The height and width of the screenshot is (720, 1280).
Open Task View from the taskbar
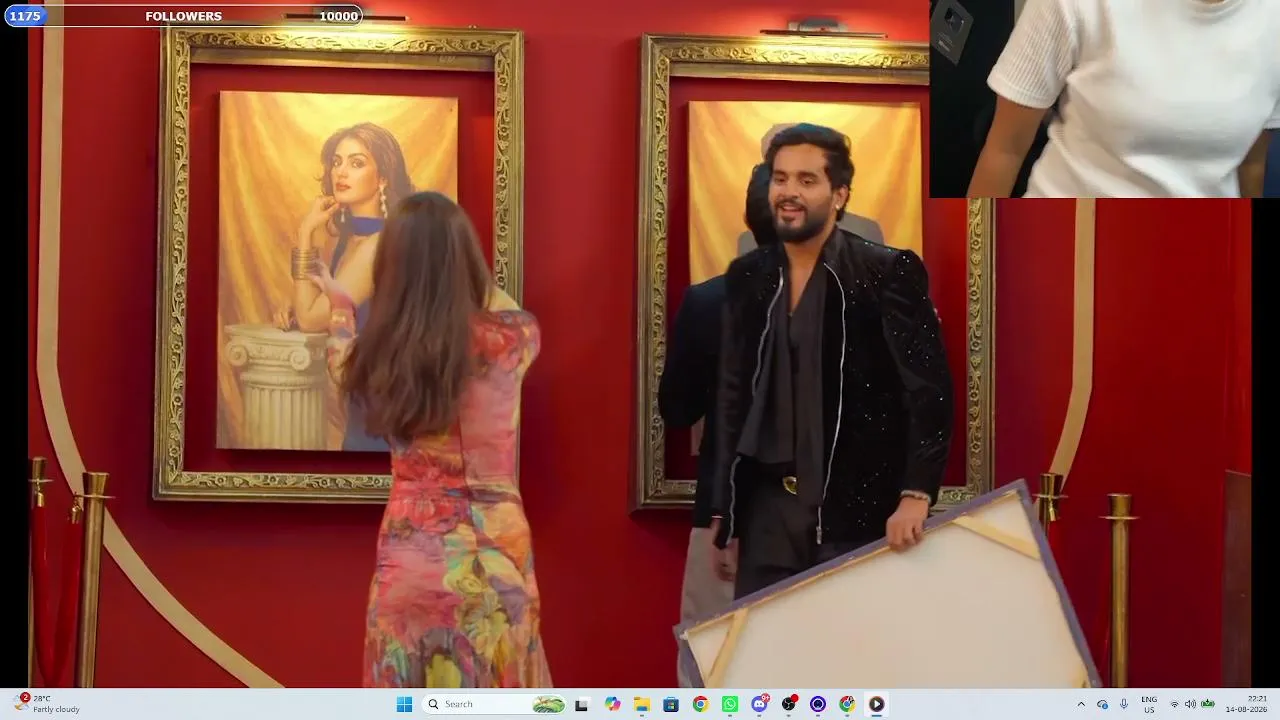coord(581,704)
